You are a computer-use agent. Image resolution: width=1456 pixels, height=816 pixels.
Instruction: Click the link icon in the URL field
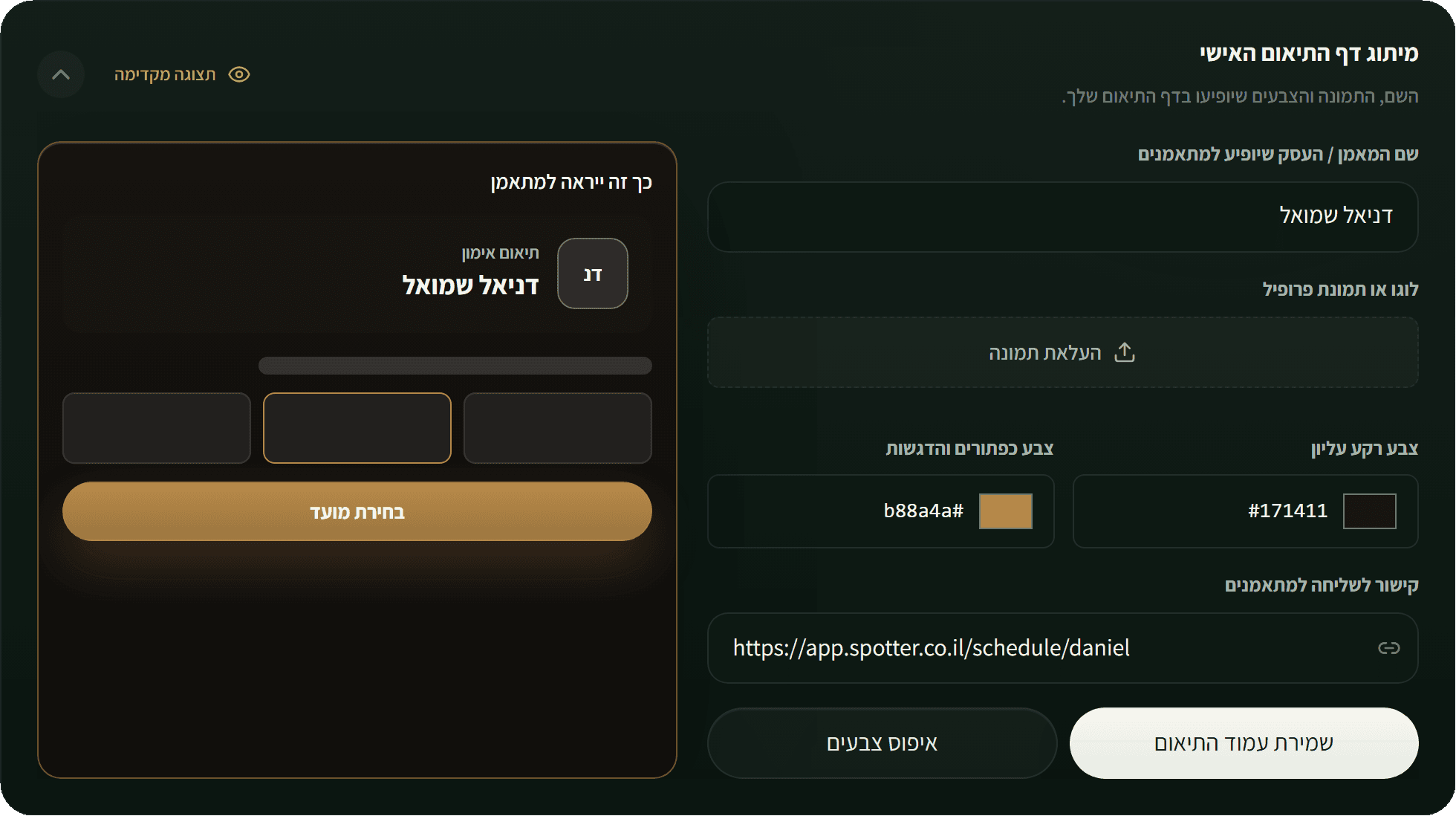(x=1388, y=648)
